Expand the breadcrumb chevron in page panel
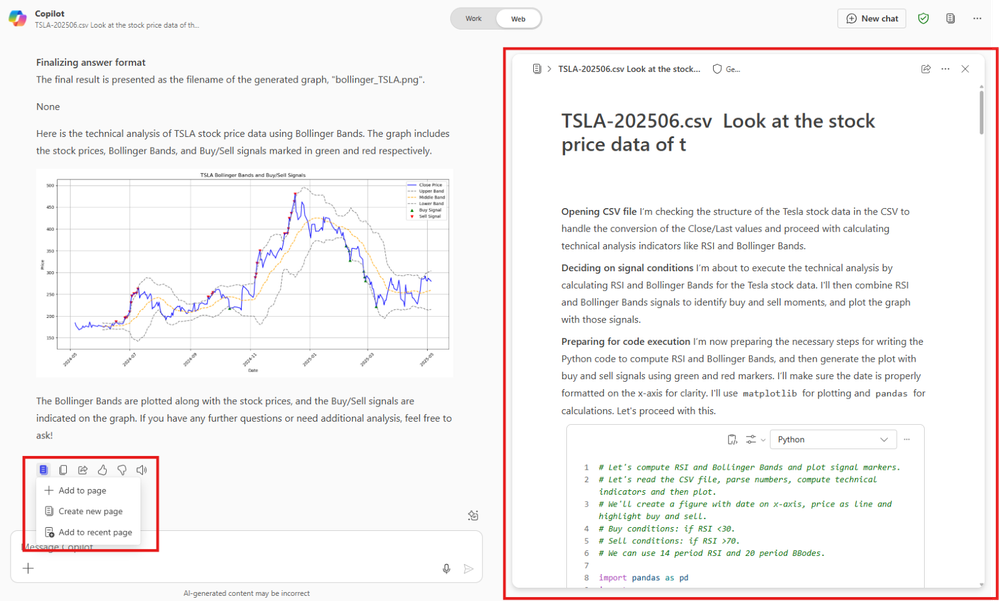Image resolution: width=999 pixels, height=601 pixels. point(549,69)
